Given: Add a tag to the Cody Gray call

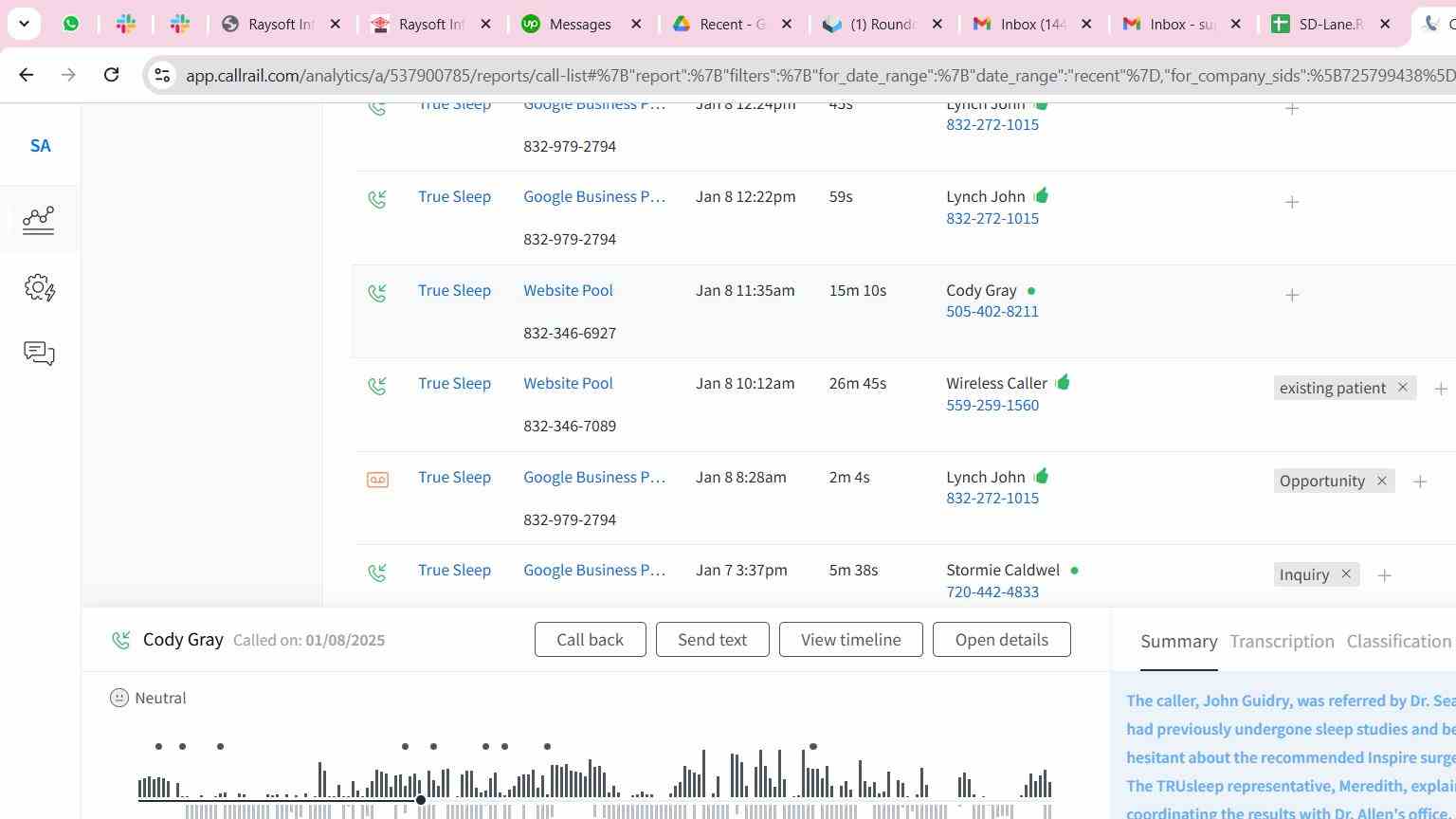Looking at the screenshot, I should 1291,296.
